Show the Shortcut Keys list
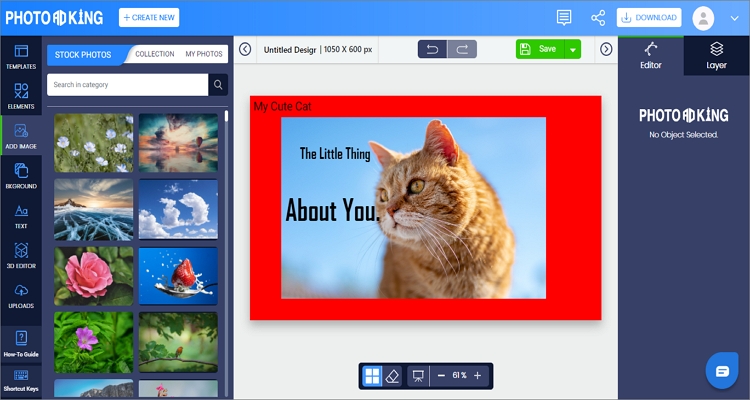The height and width of the screenshot is (400, 750). [x=21, y=381]
